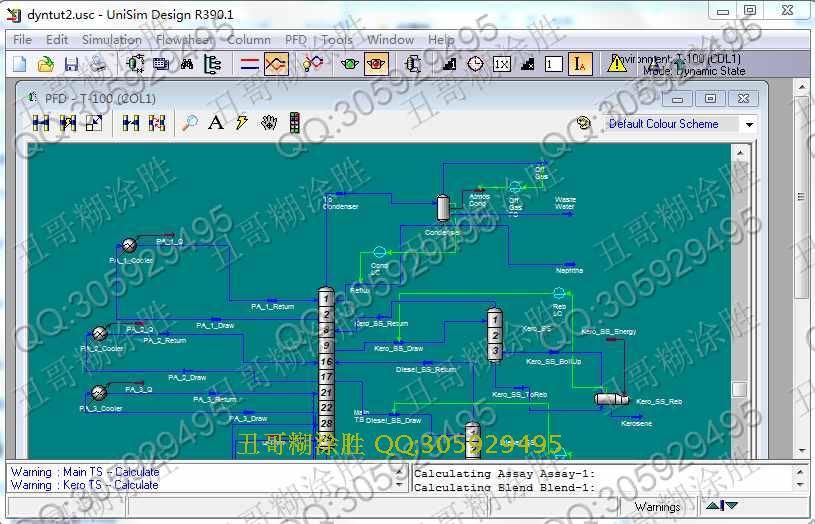Image resolution: width=815 pixels, height=524 pixels.
Task: Select the Cond LC controller icon
Action: (x=379, y=252)
